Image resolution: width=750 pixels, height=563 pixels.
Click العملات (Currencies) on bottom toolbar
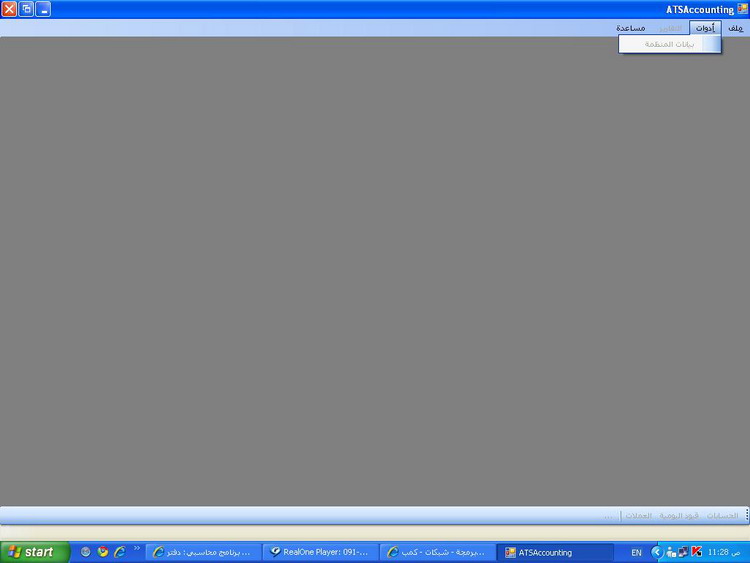tap(639, 516)
